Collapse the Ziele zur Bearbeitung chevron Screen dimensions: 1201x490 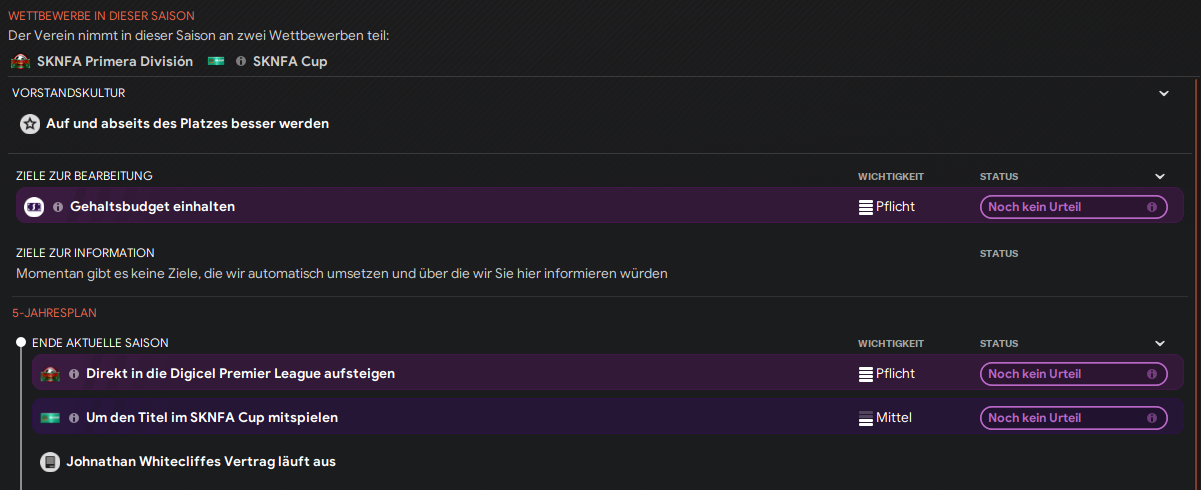1160,176
